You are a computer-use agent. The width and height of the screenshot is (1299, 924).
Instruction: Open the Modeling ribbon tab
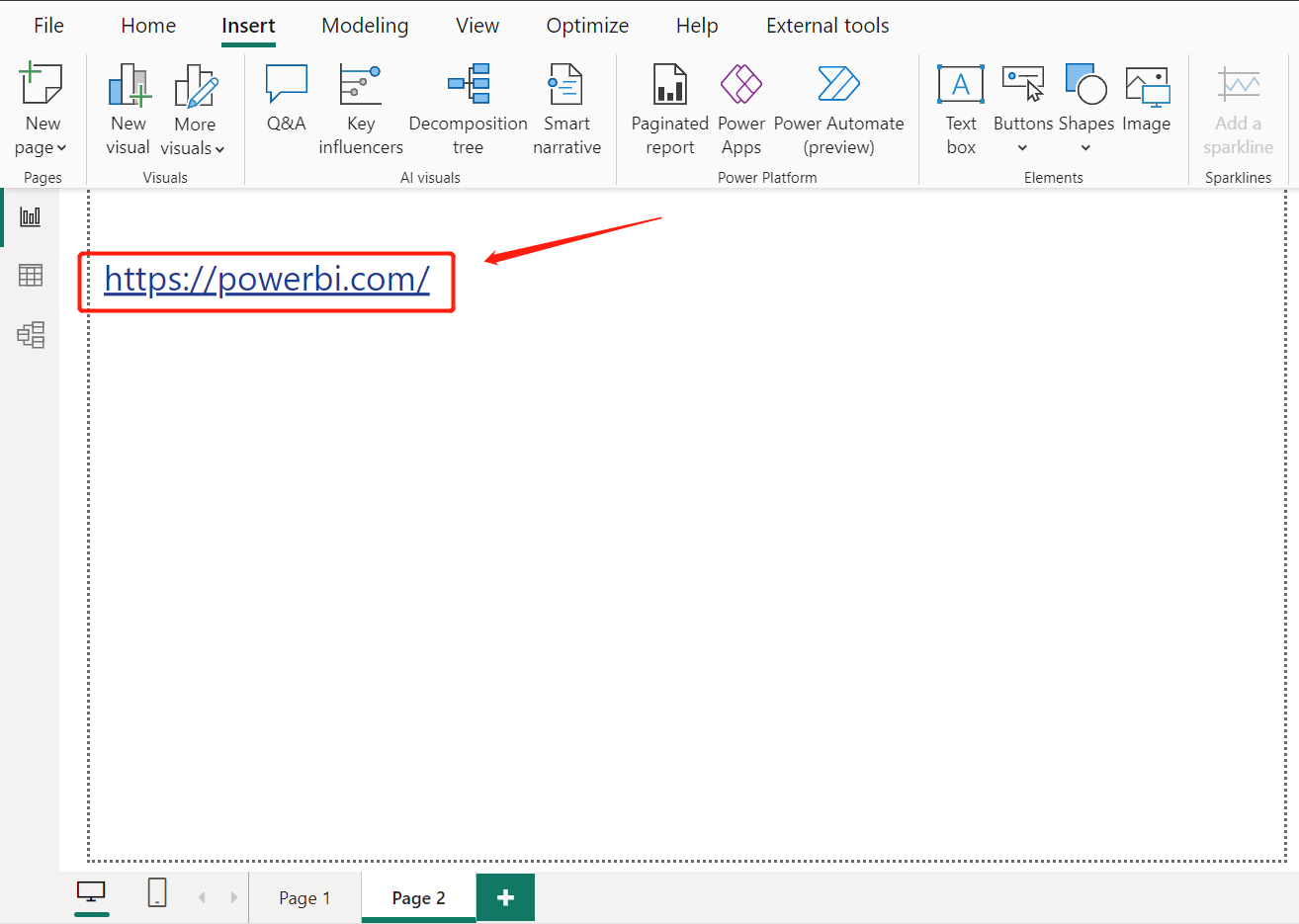(365, 26)
